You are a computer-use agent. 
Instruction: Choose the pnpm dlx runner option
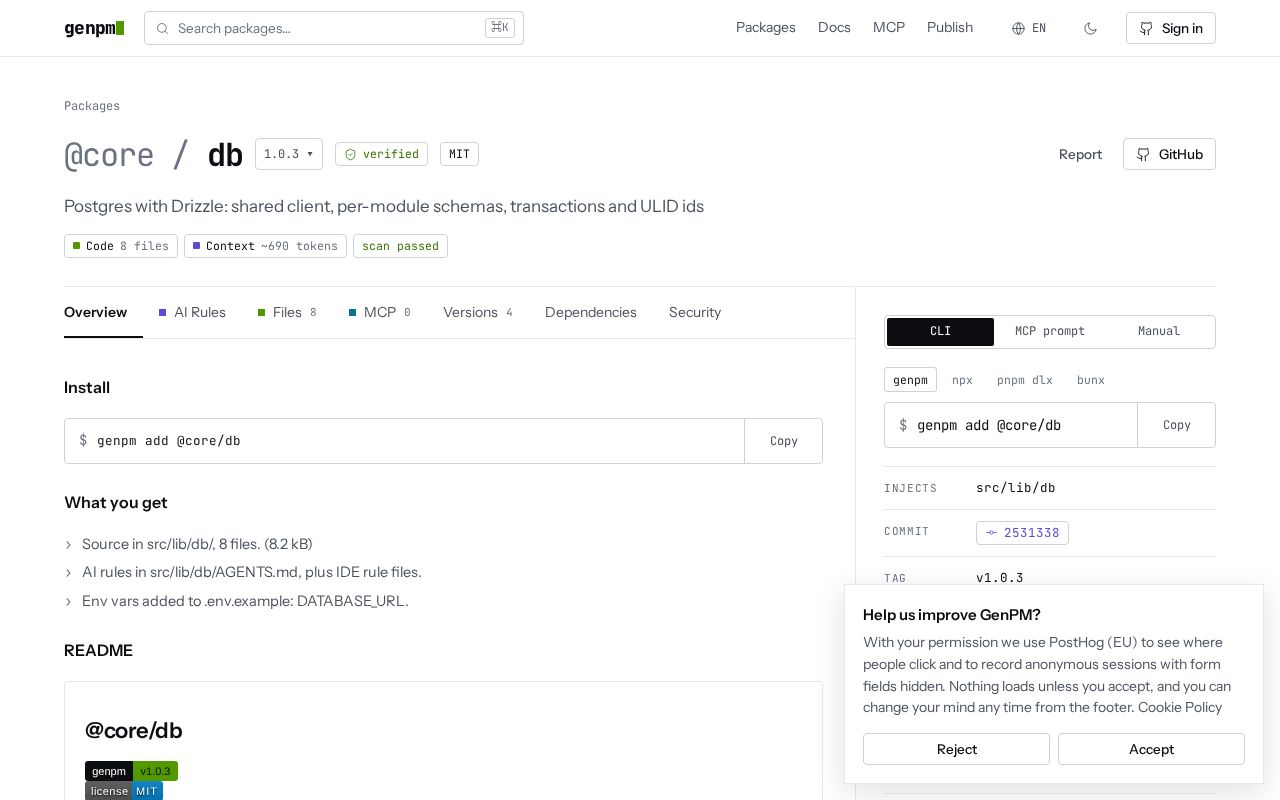1025,380
